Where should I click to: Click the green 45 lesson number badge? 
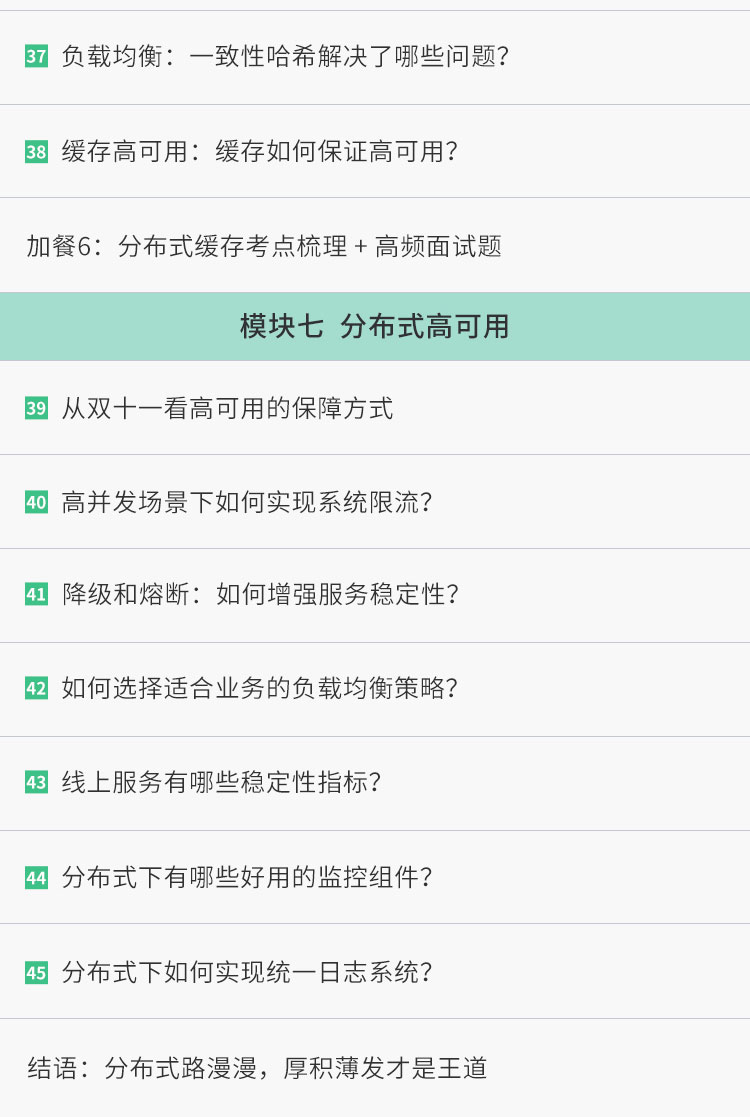tap(36, 972)
